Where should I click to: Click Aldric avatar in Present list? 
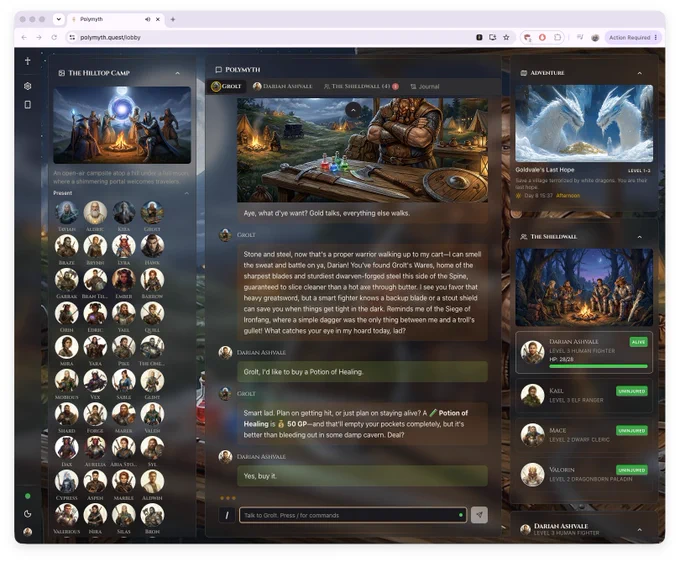[95, 212]
